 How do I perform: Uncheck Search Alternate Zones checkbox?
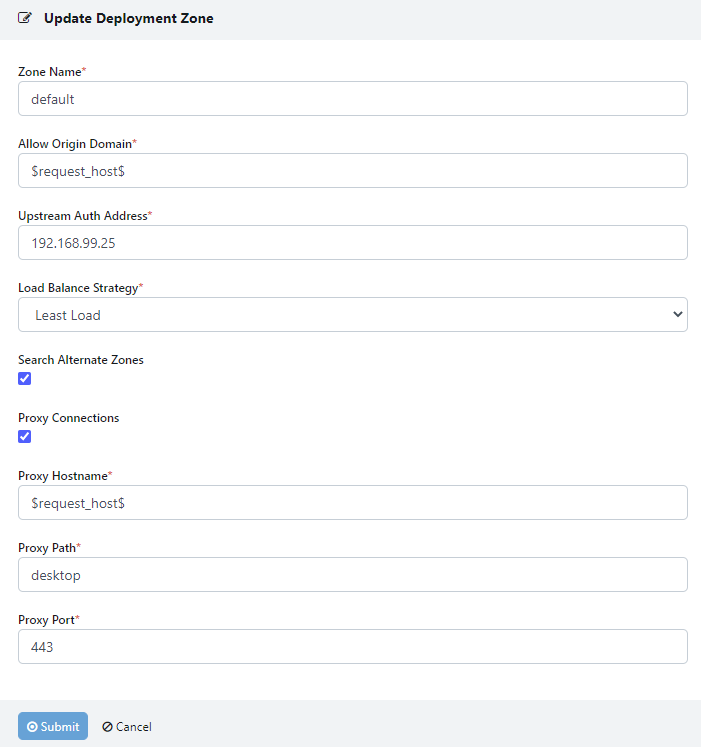(25, 378)
